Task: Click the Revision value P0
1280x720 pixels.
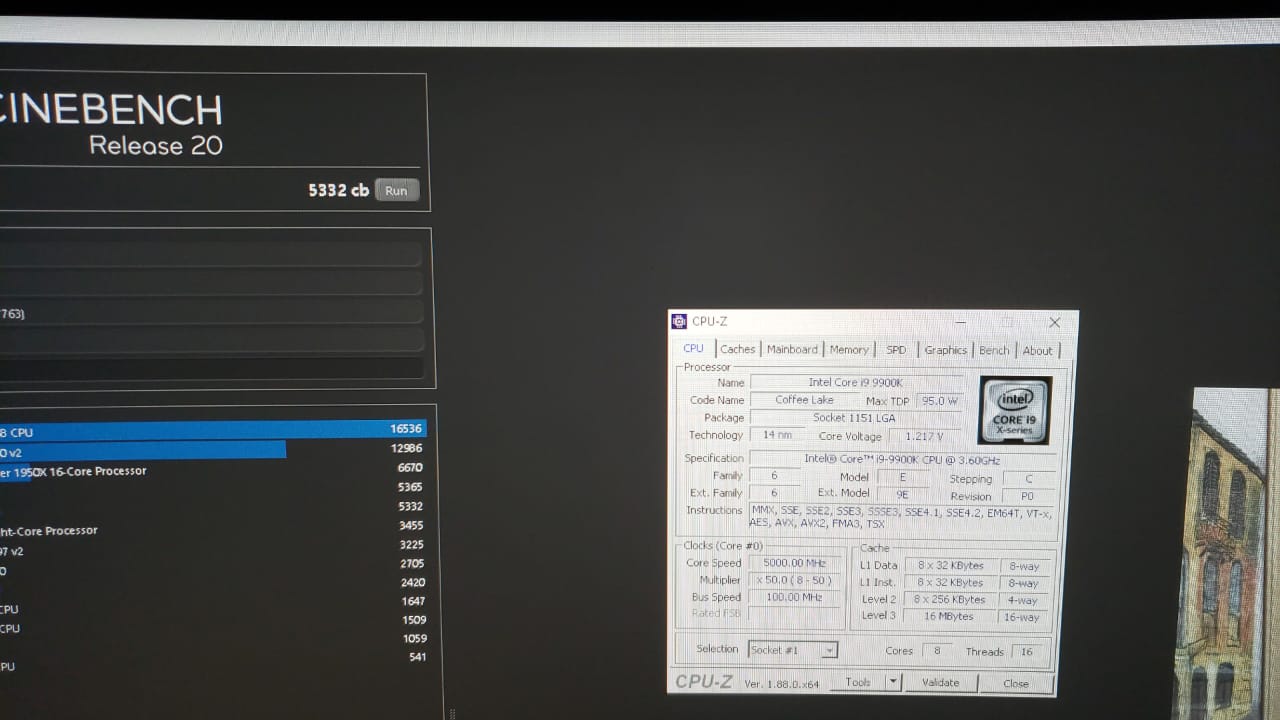Action: 1029,496
